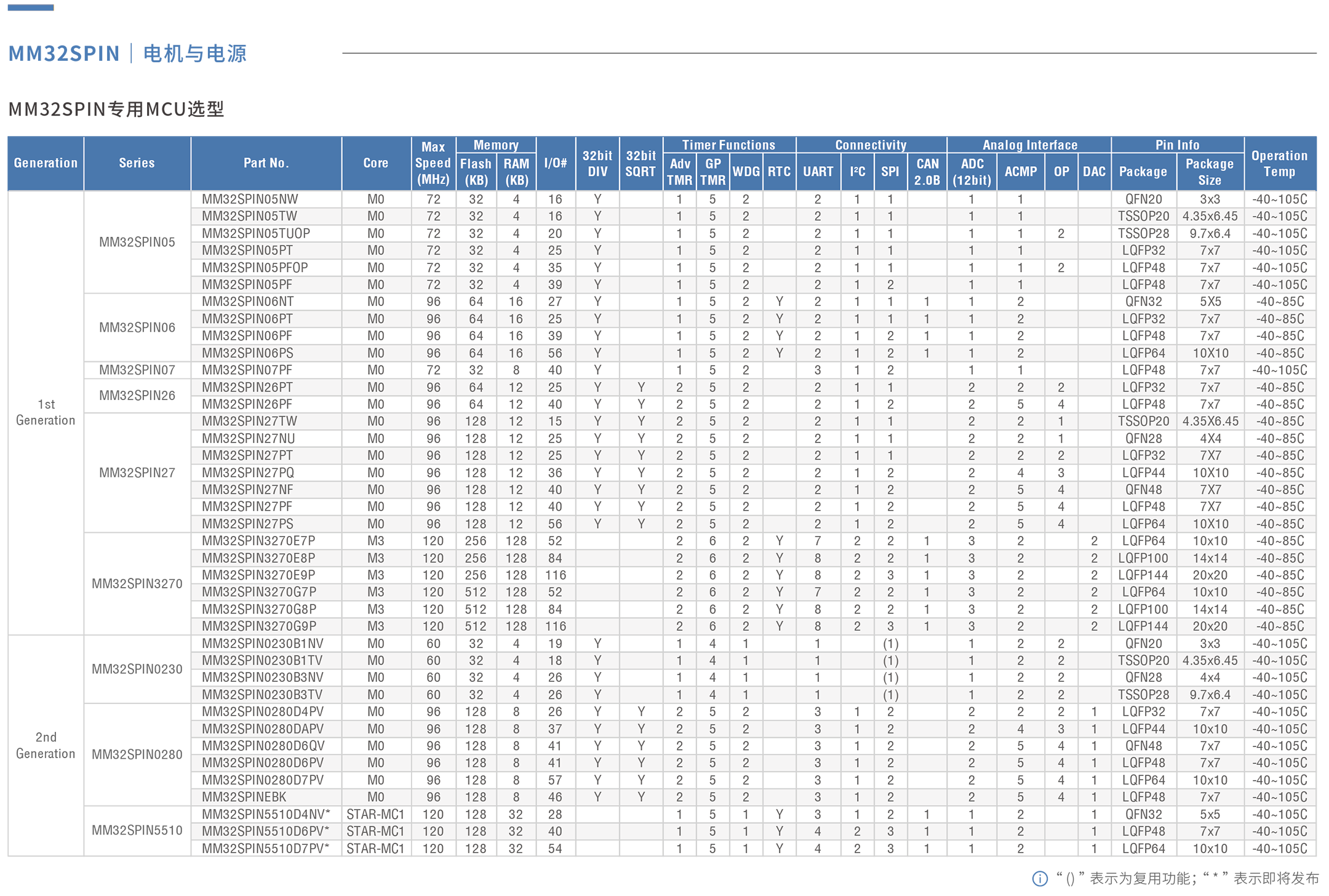
Task: Click part number MM32SPIN26PT
Action: pyautogui.click(x=247, y=387)
